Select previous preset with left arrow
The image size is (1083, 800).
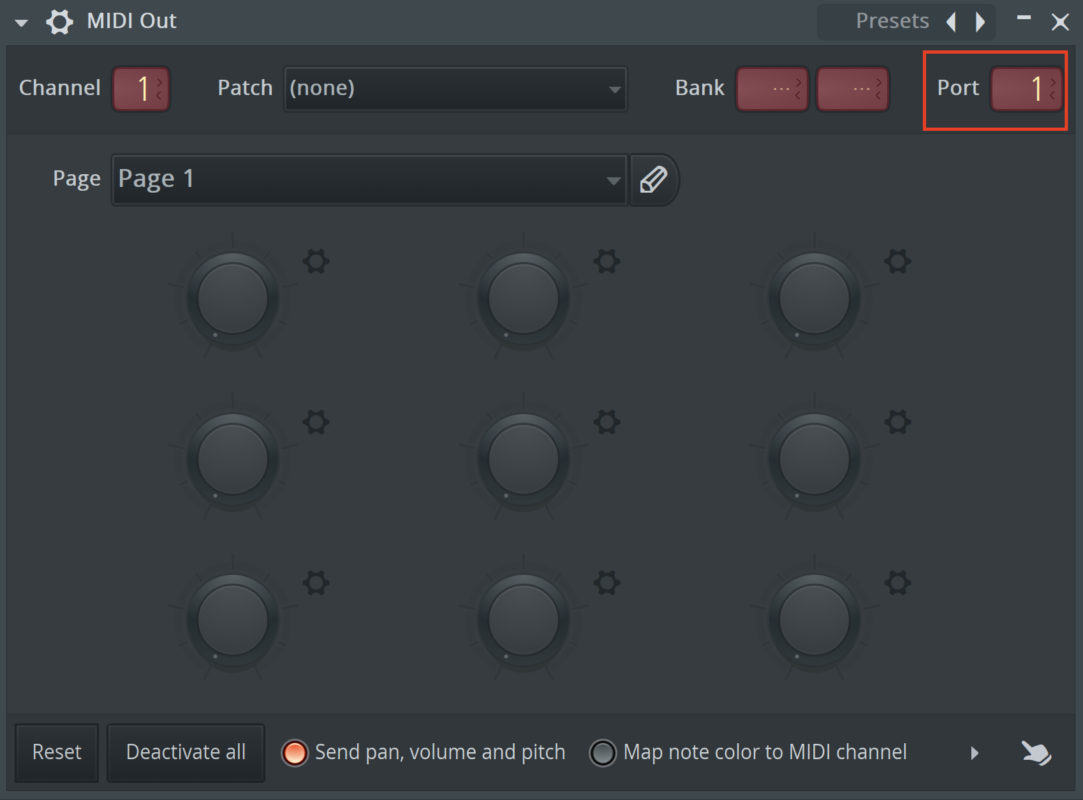951,22
